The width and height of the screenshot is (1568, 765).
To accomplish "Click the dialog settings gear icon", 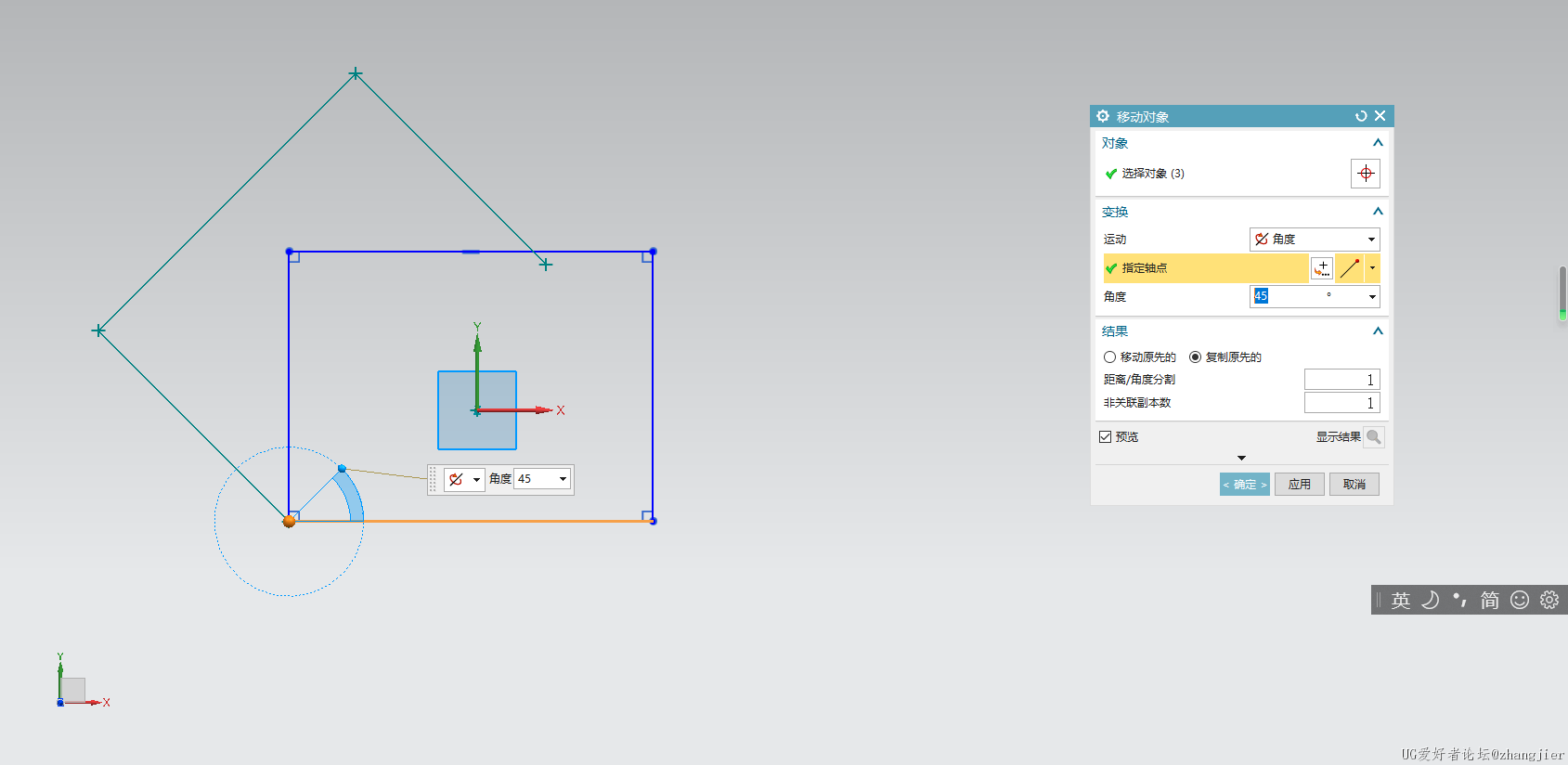I will point(1103,116).
